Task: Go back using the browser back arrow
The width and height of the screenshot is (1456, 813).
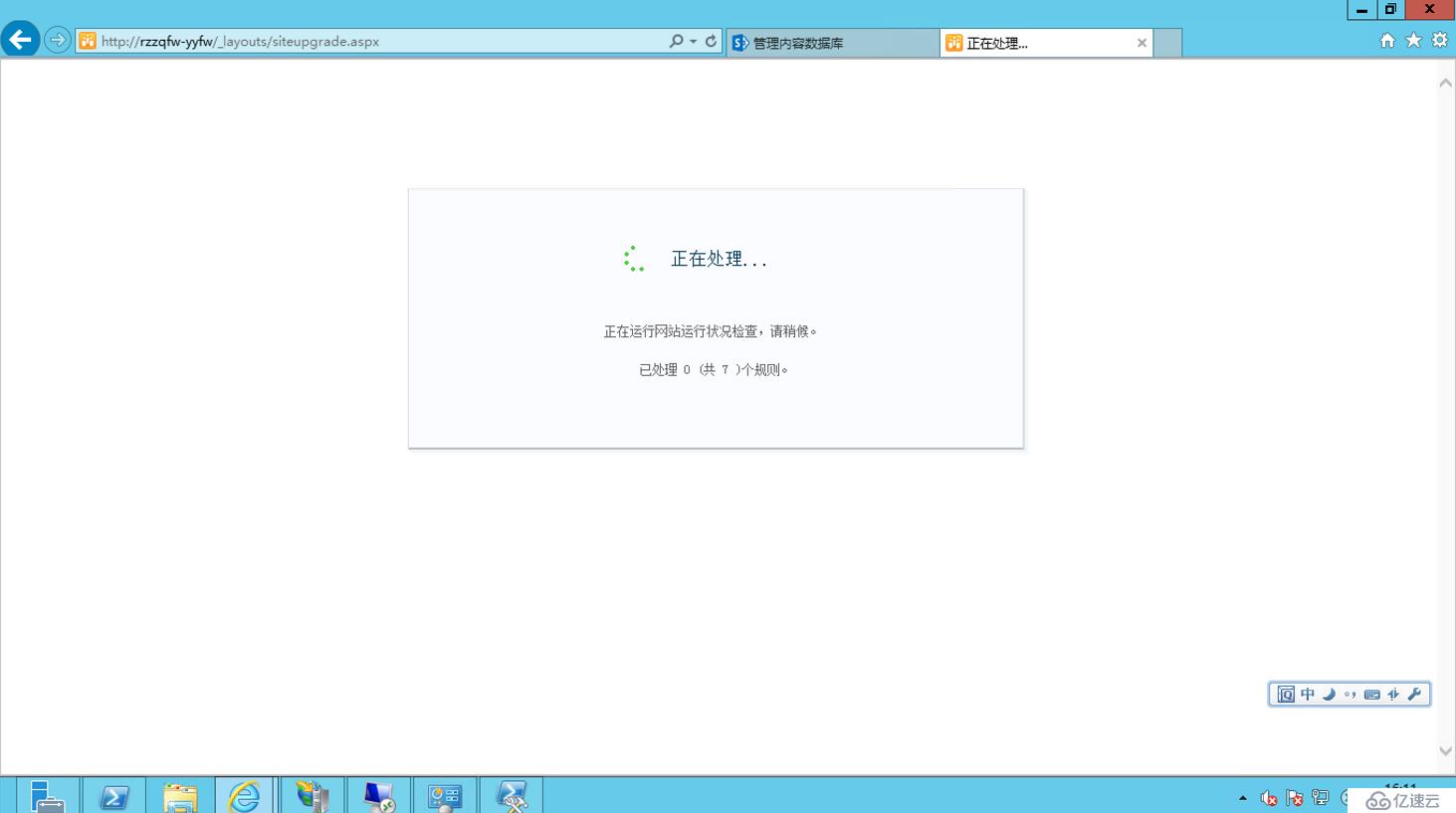Action: (20, 40)
